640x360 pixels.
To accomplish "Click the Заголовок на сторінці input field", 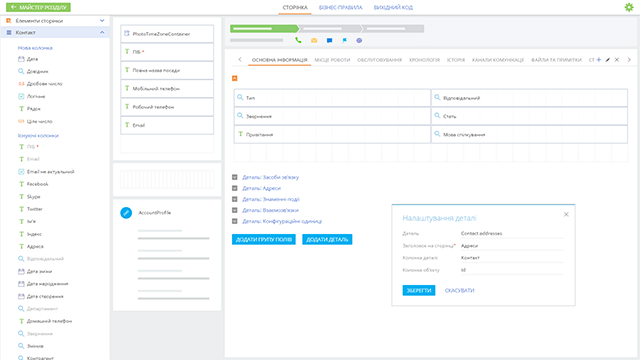I will point(512,246).
